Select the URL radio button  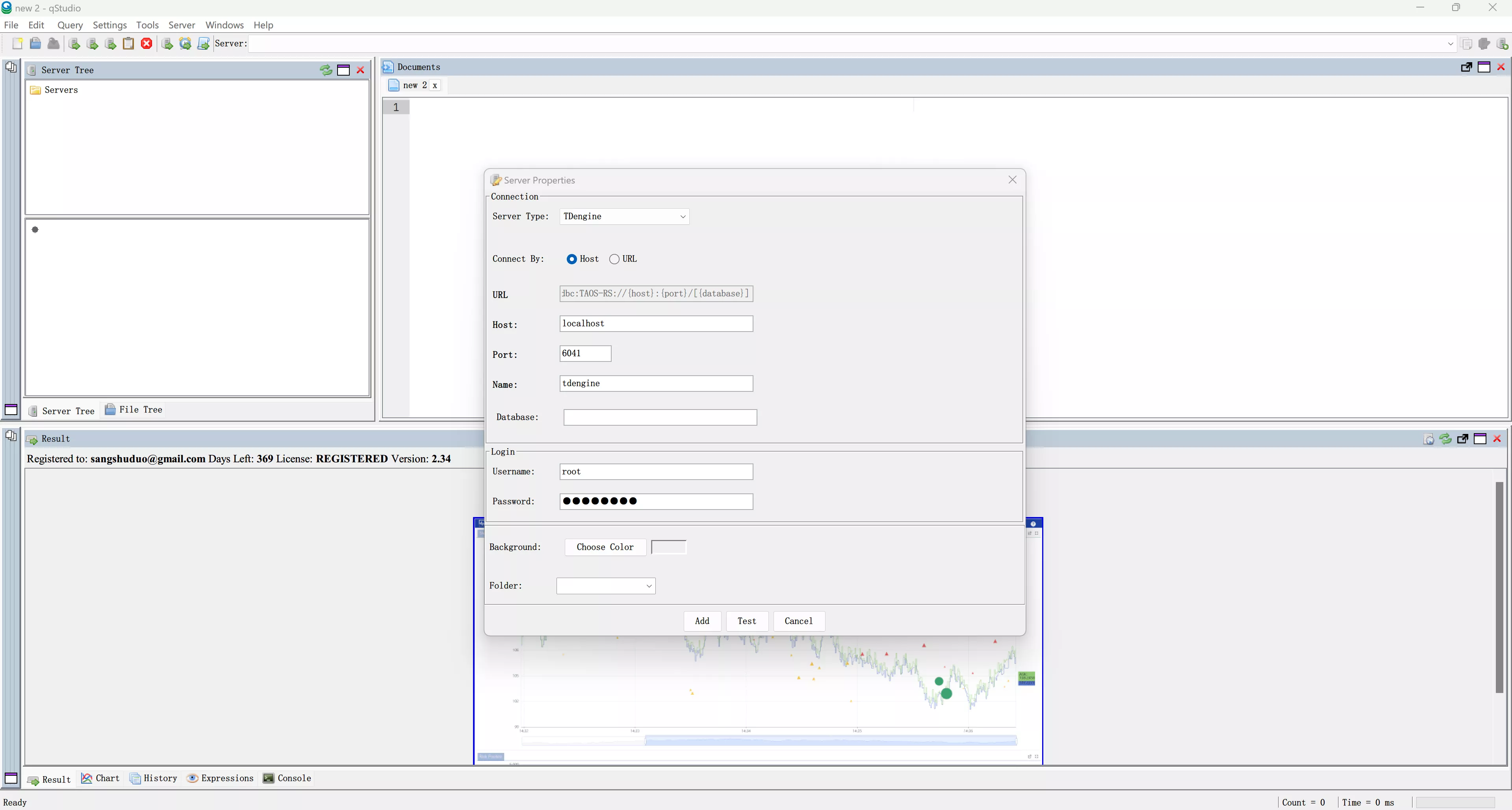614,259
